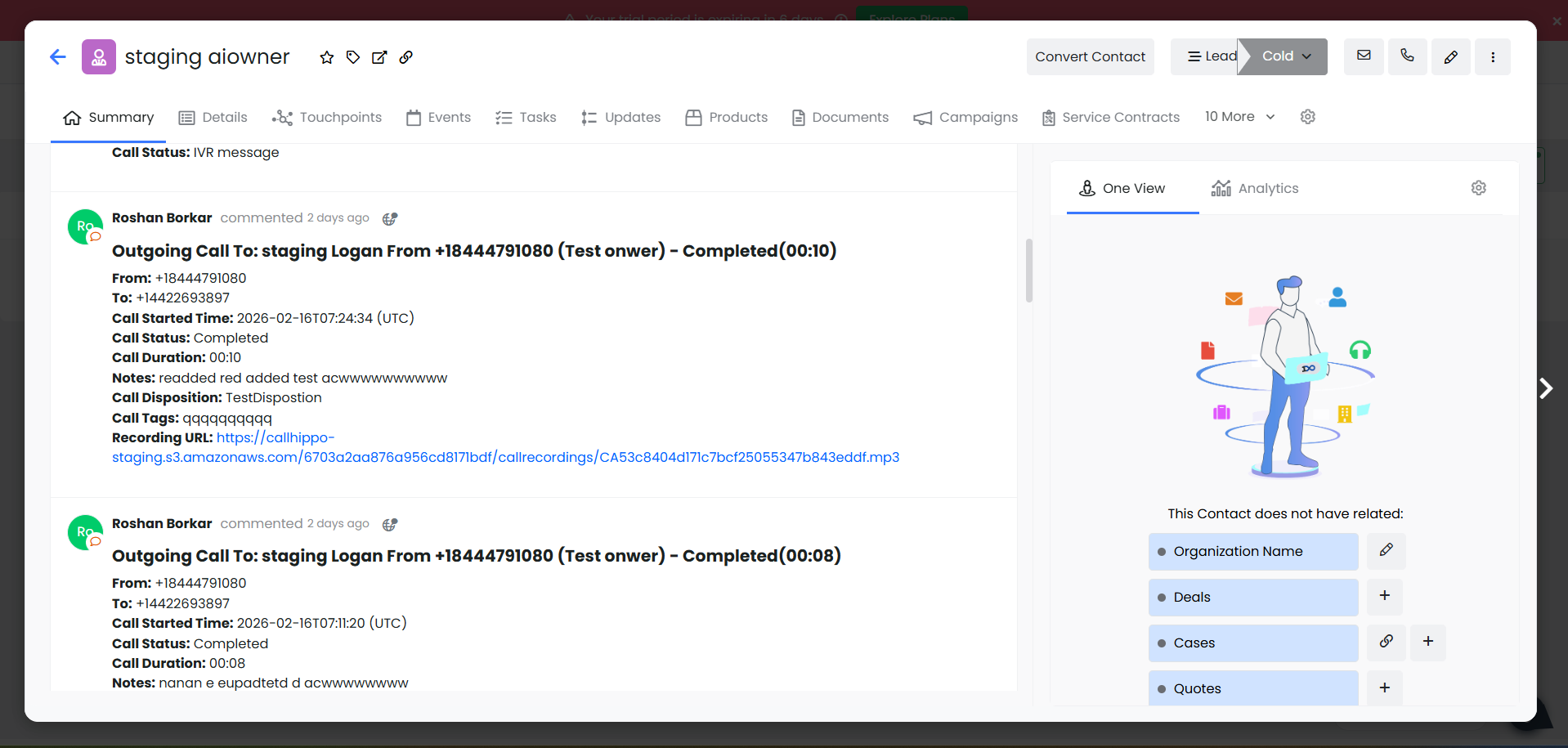Click the Convert Contact button
This screenshot has width=1568, height=748.
(1091, 56)
